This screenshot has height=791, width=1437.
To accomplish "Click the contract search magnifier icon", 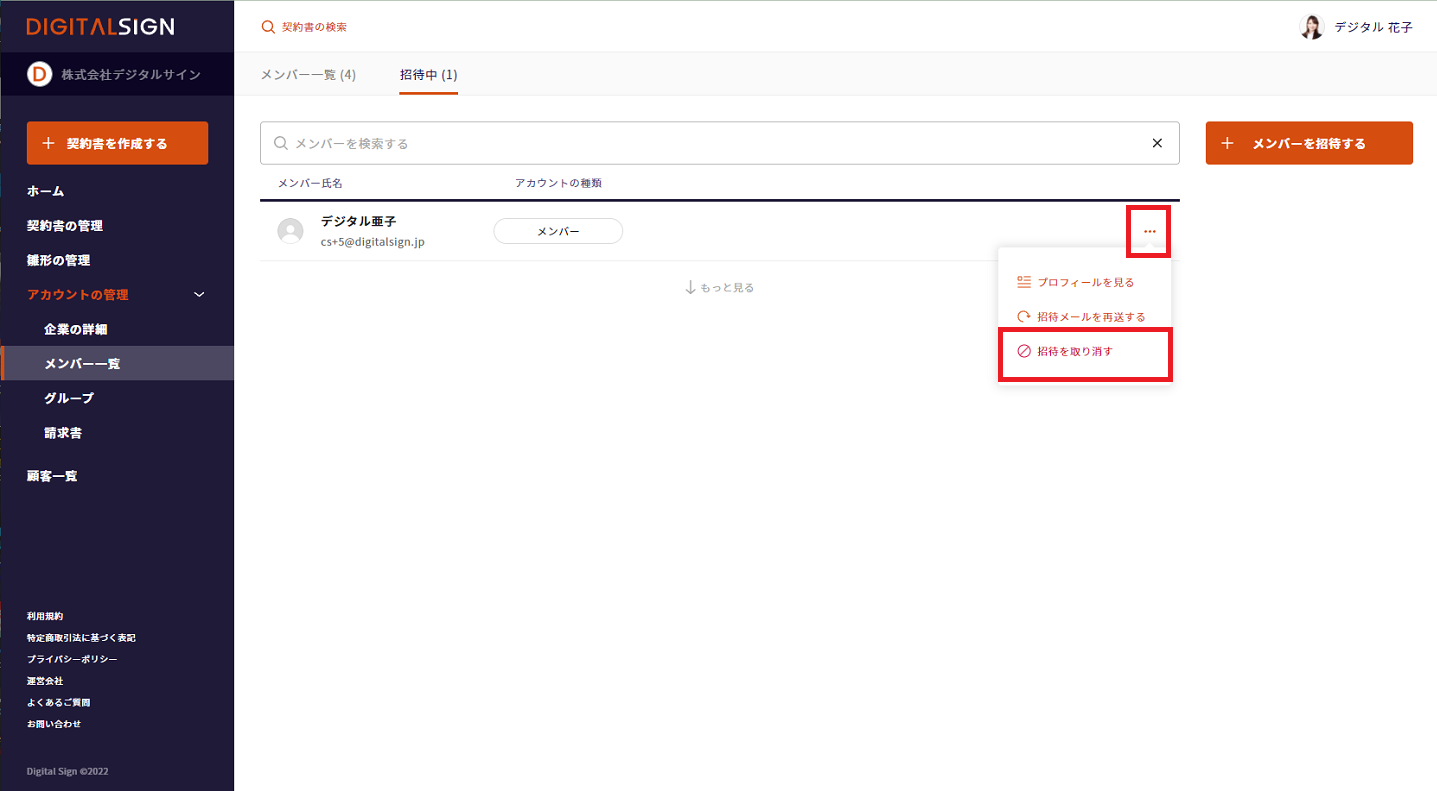I will click(x=267, y=27).
